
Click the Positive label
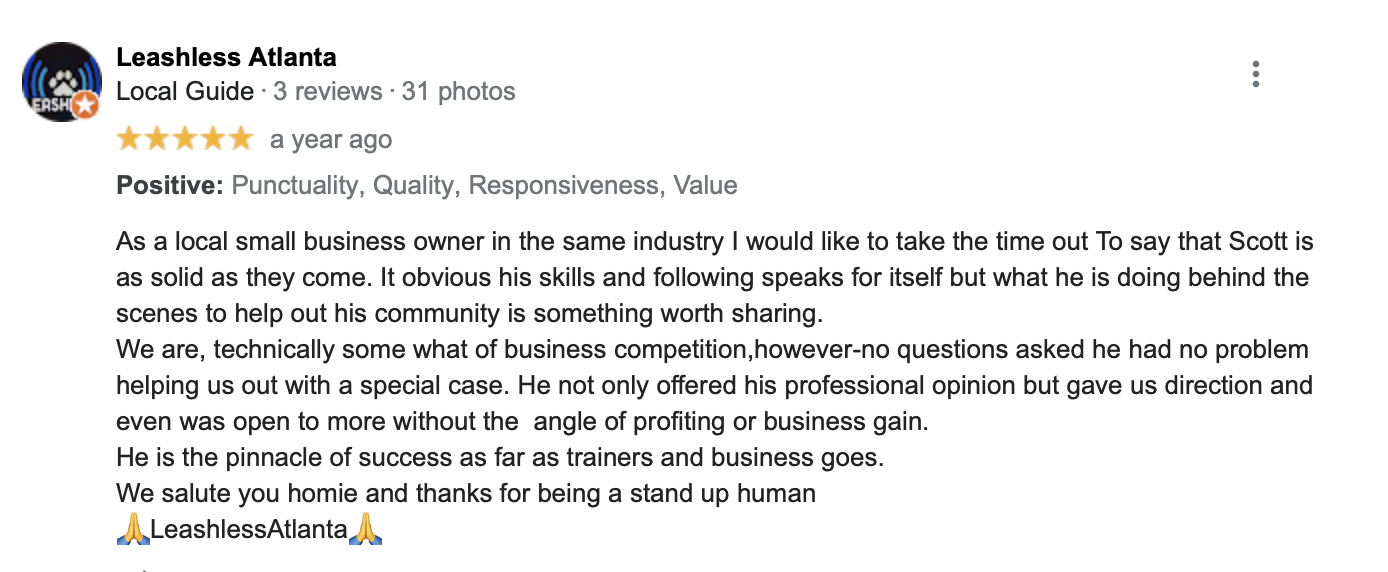point(170,185)
